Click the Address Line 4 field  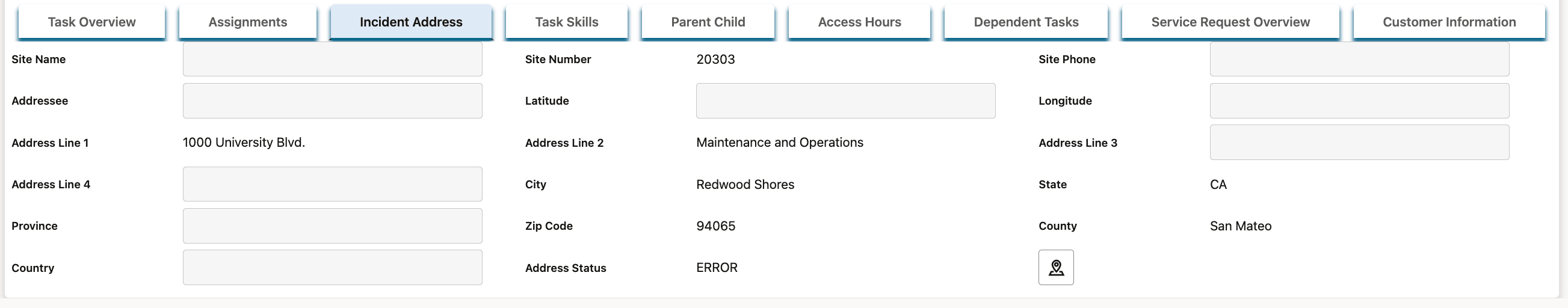pyautogui.click(x=332, y=184)
